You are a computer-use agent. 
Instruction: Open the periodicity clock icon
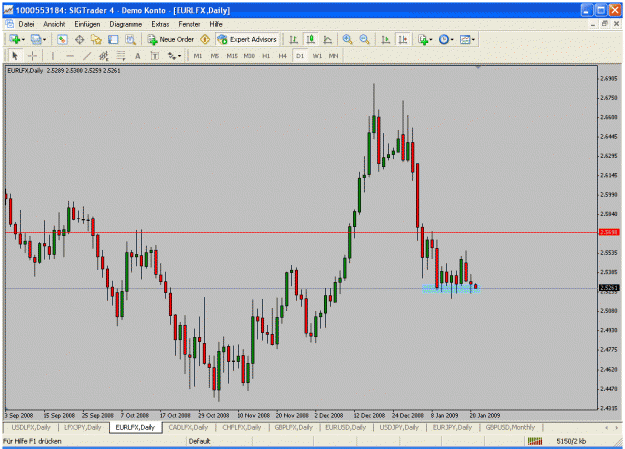tap(444, 39)
